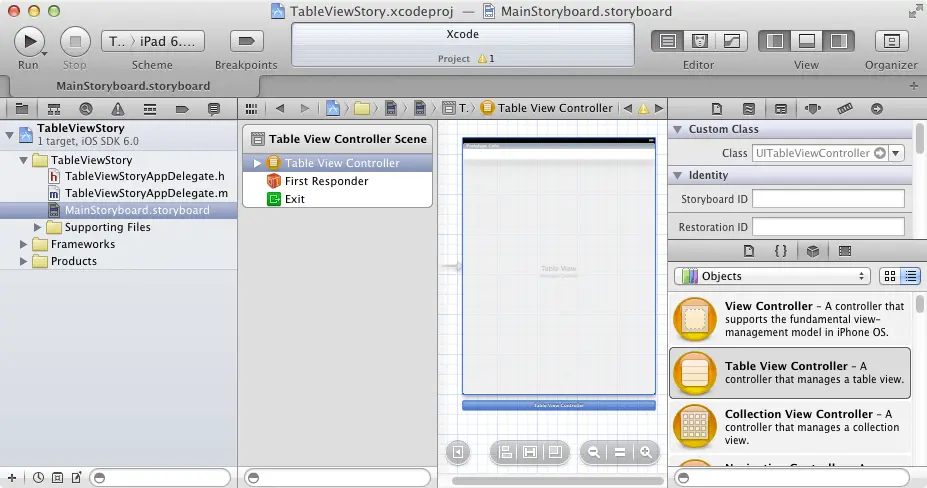927x488 pixels.
Task: Open the Issue navigator warning icon
Action: tap(118, 108)
